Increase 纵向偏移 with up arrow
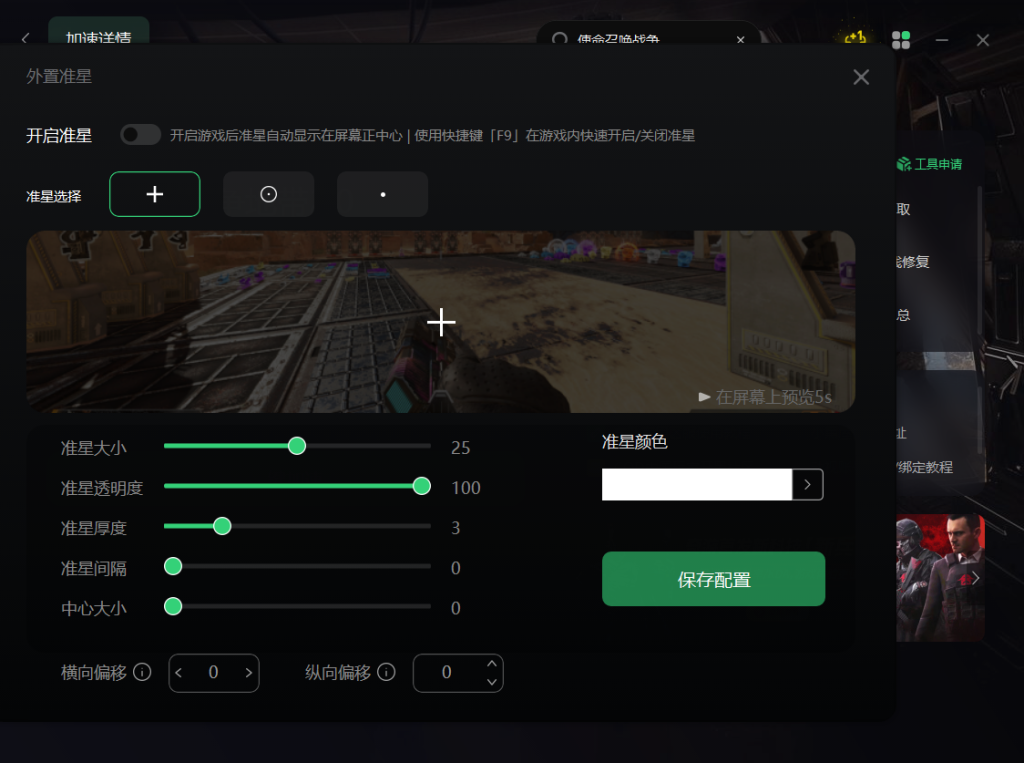1024x763 pixels. pyautogui.click(x=492, y=664)
